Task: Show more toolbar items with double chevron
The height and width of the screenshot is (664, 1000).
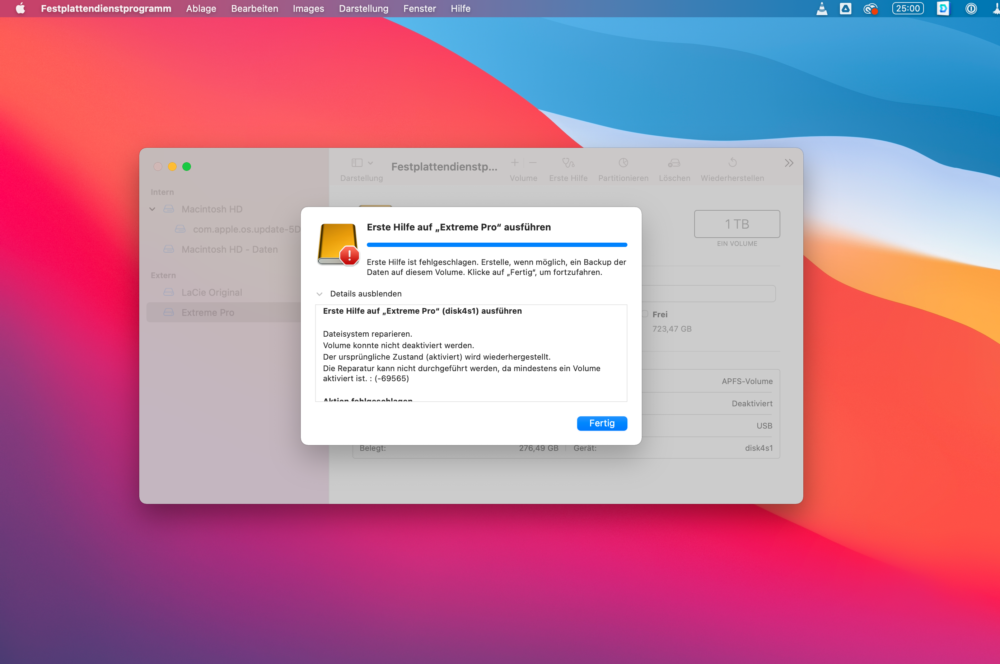Action: click(789, 163)
